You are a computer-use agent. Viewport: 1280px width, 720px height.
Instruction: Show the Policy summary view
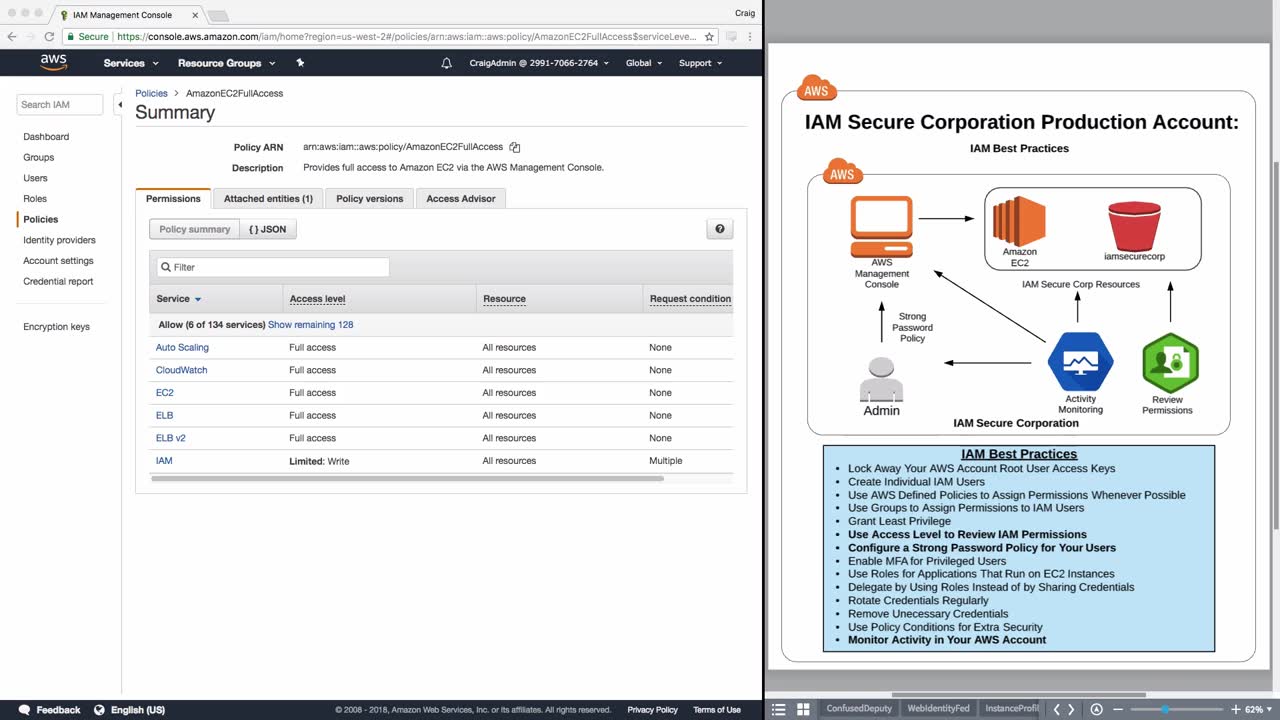pos(195,229)
